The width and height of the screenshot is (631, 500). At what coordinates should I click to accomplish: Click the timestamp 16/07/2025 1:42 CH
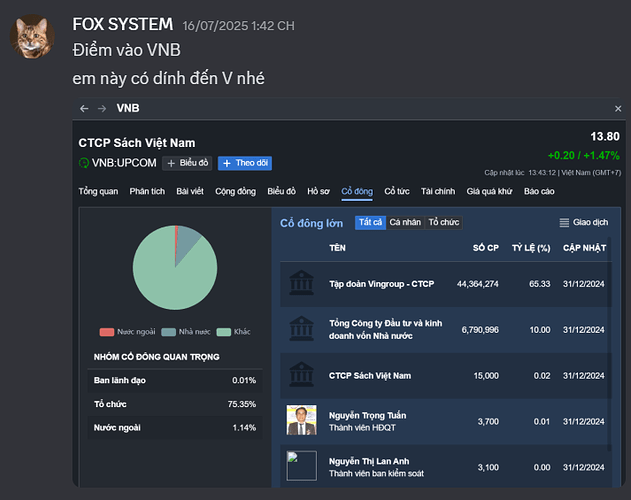[238, 26]
